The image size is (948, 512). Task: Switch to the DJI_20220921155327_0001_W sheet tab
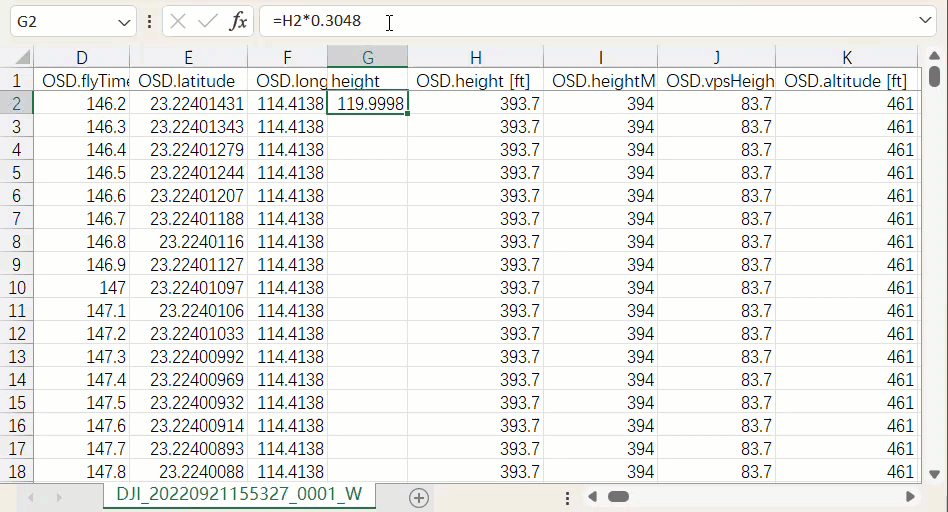pyautogui.click(x=238, y=495)
